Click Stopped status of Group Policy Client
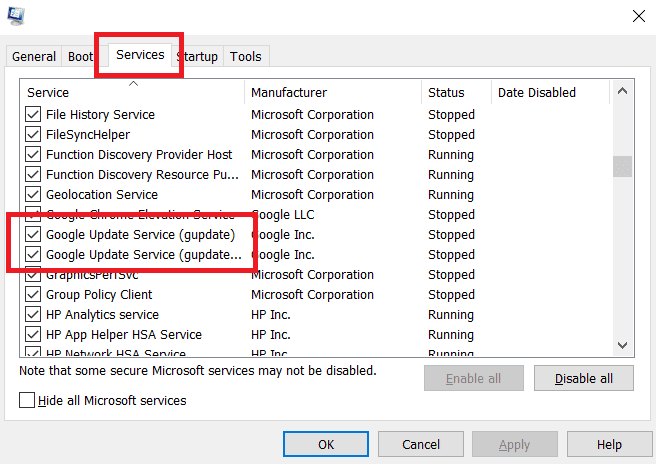This screenshot has height=464, width=656. (451, 295)
